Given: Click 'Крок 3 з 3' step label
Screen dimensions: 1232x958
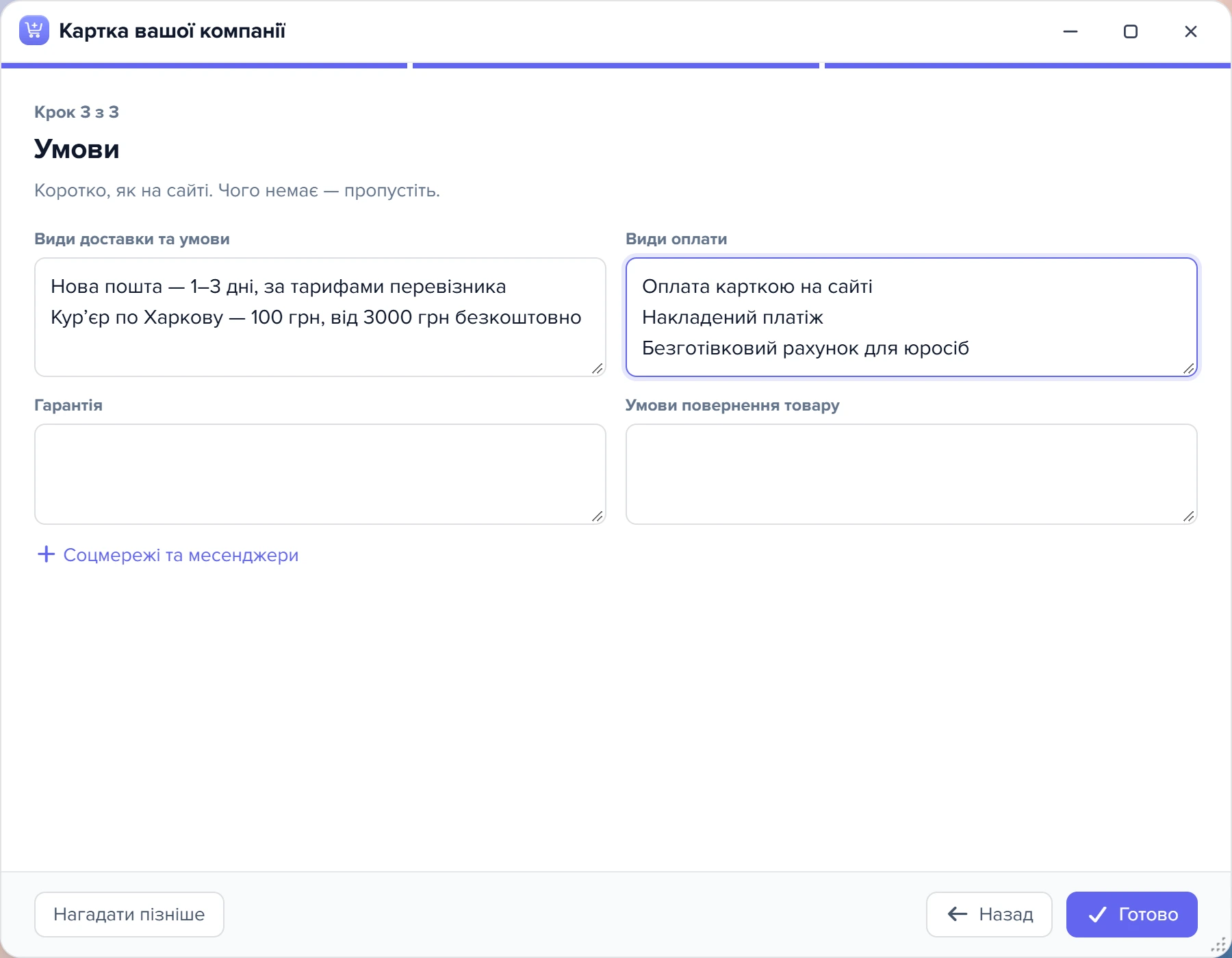Looking at the screenshot, I should point(77,112).
